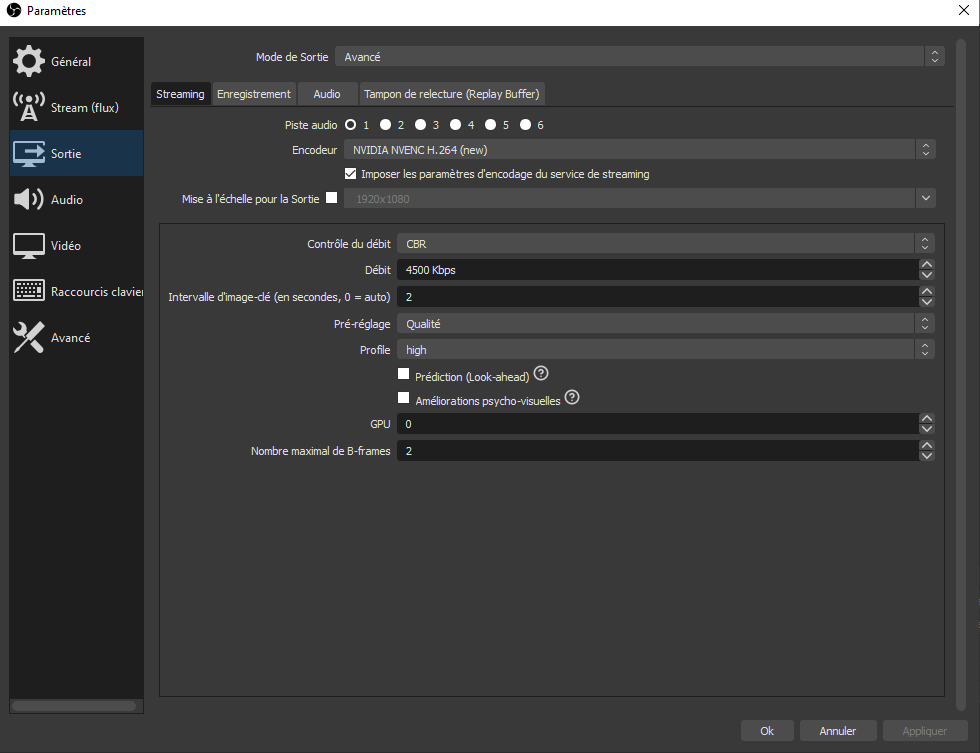This screenshot has height=753, width=980.
Task: Click the OBS logo in title bar
Action: 14,10
